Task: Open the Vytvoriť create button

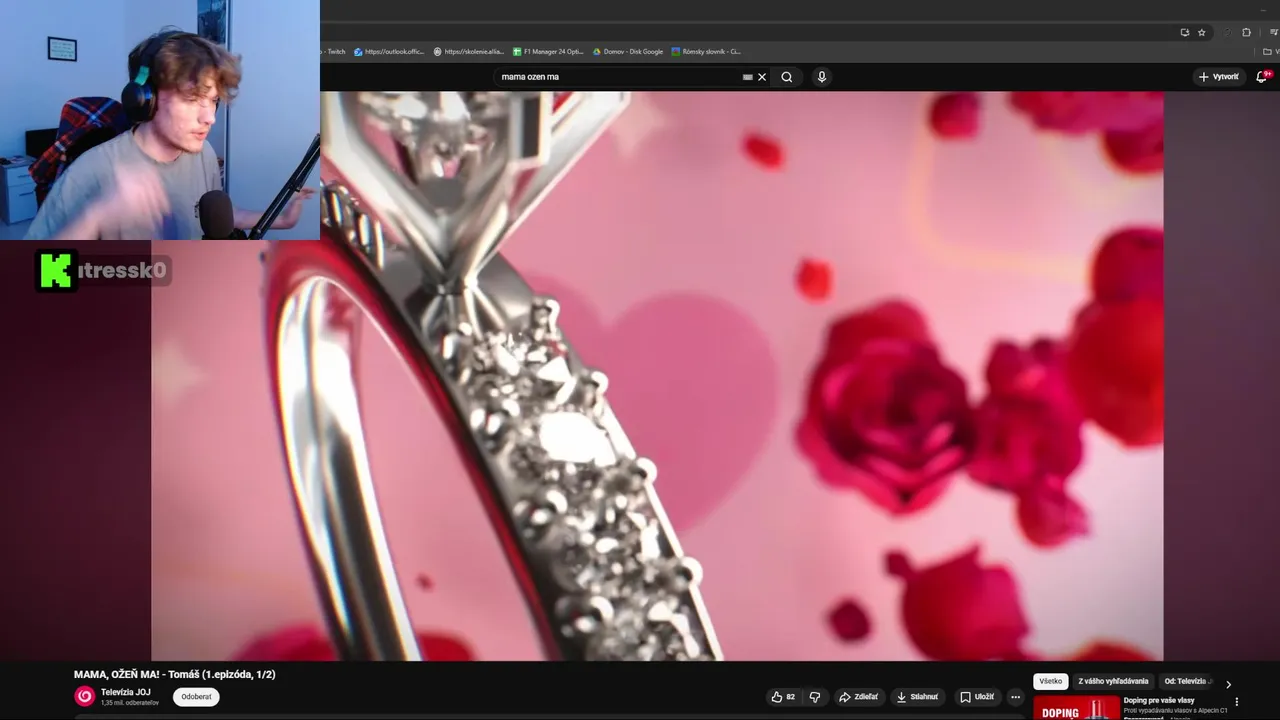Action: (1218, 77)
